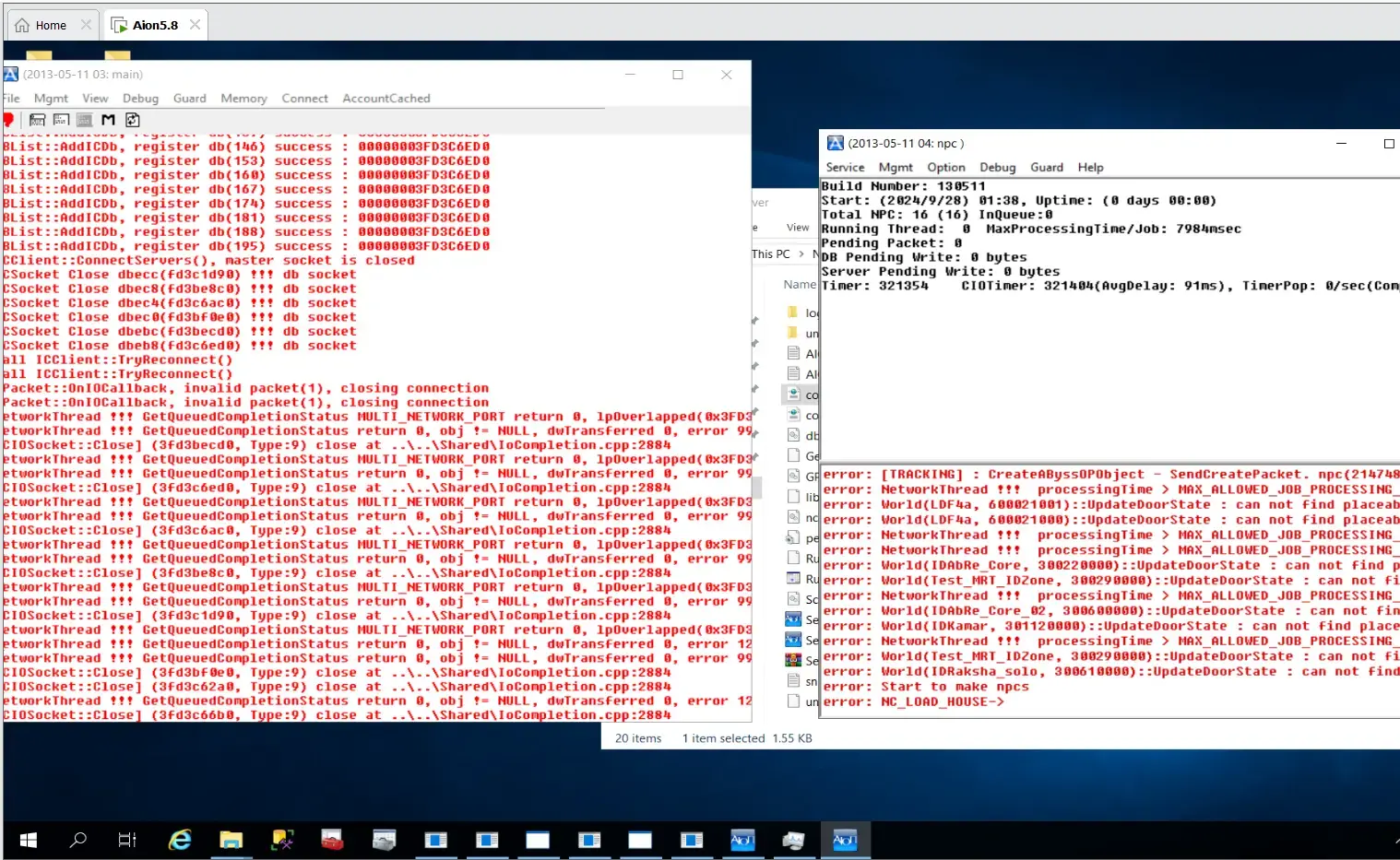Click 'This PC' in Explorer address path
The image size is (1400, 860).
coord(771,253)
